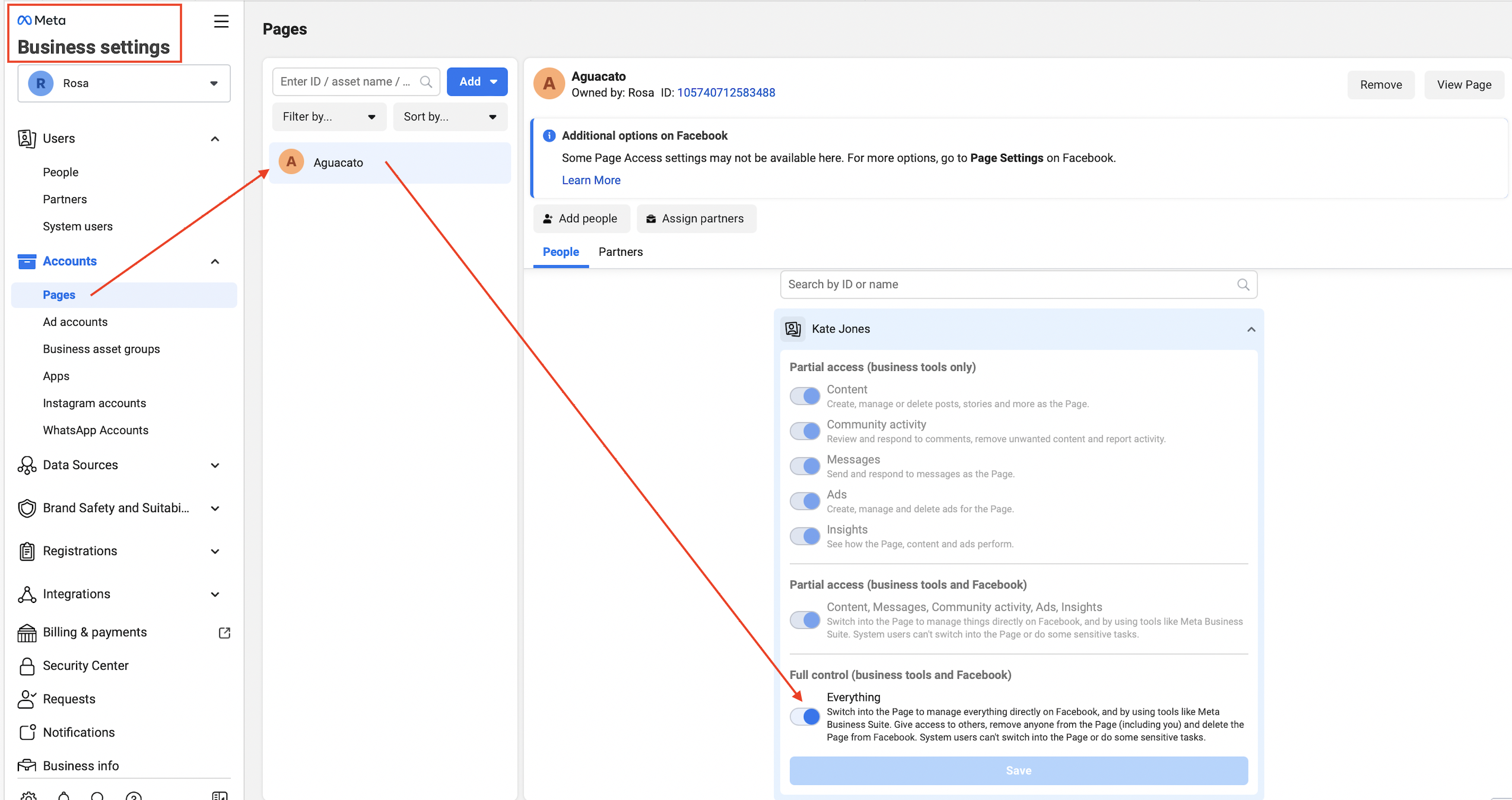Expand the Registrations section

[x=215, y=552]
